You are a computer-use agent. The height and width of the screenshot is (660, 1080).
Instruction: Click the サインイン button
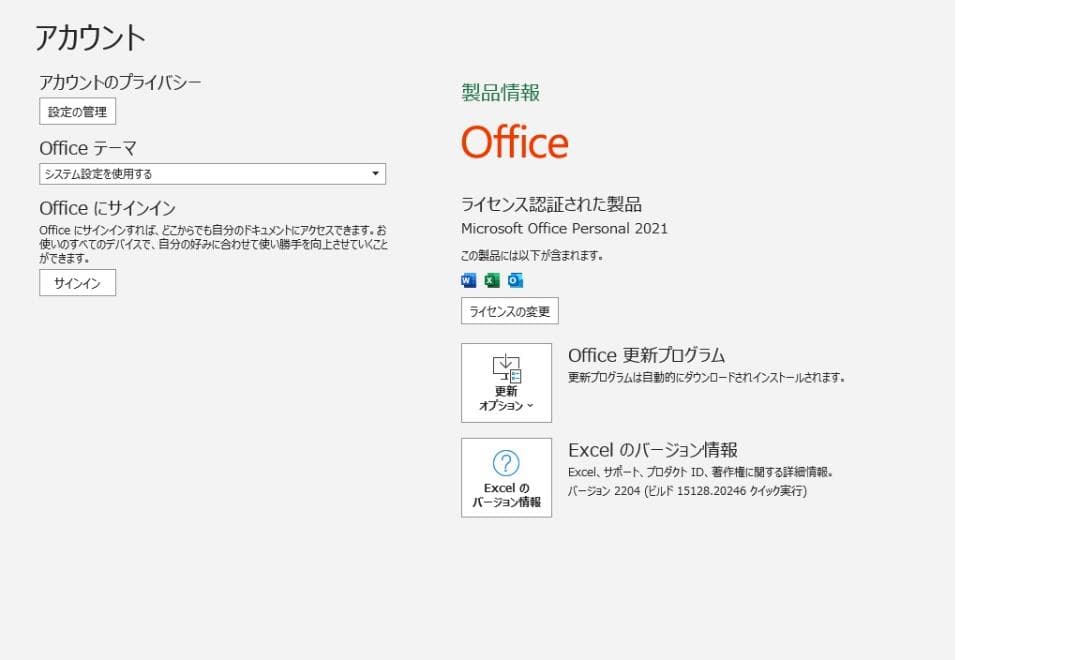tap(77, 283)
